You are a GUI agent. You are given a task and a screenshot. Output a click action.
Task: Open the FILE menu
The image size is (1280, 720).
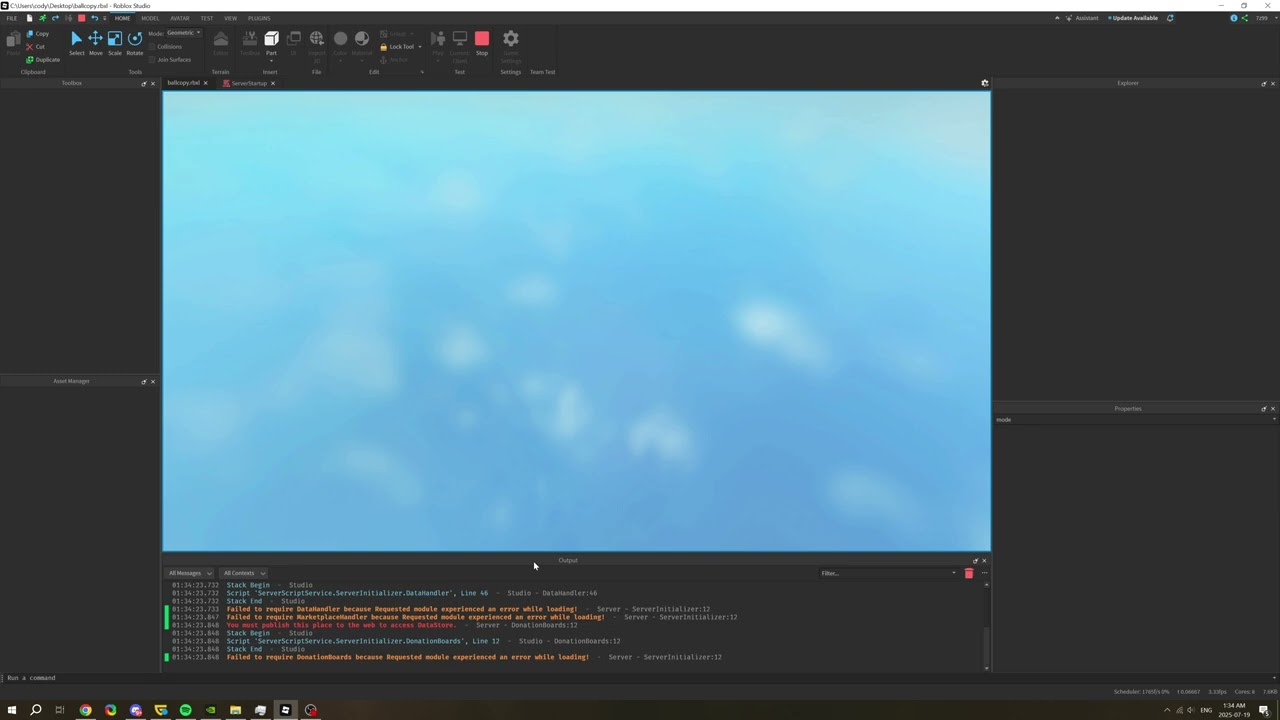pyautogui.click(x=12, y=18)
